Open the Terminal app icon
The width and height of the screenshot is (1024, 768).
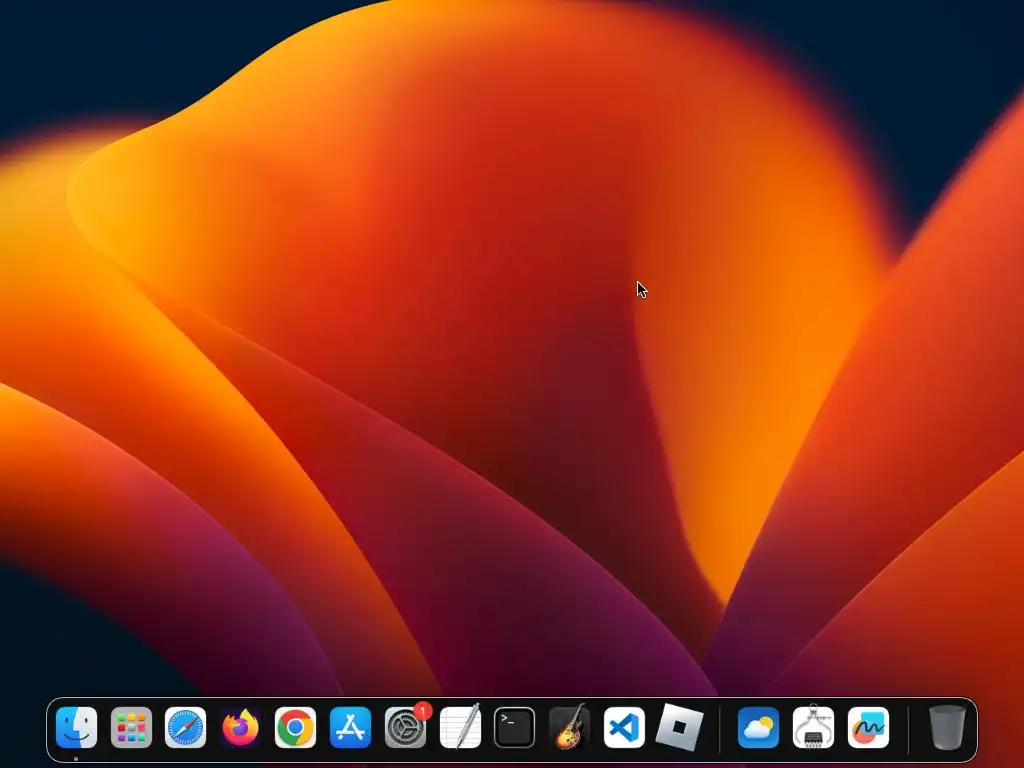(x=515, y=727)
